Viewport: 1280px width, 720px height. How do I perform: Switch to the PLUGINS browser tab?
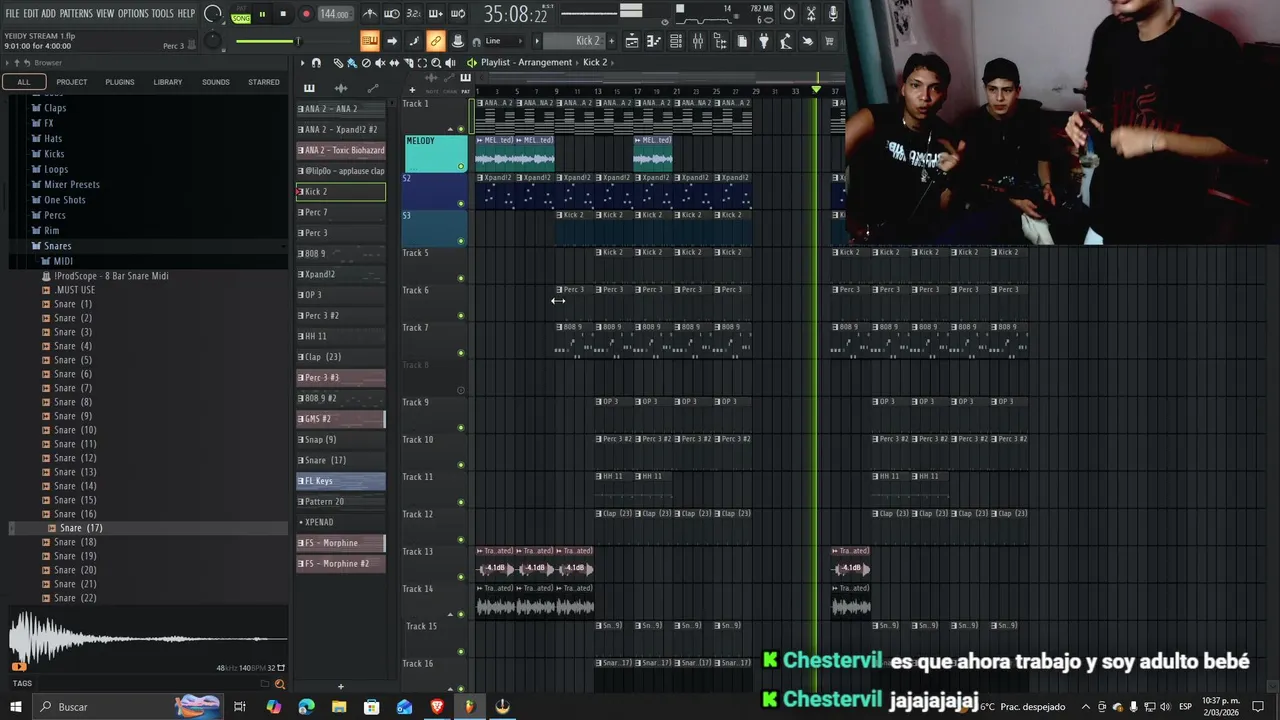click(x=120, y=82)
